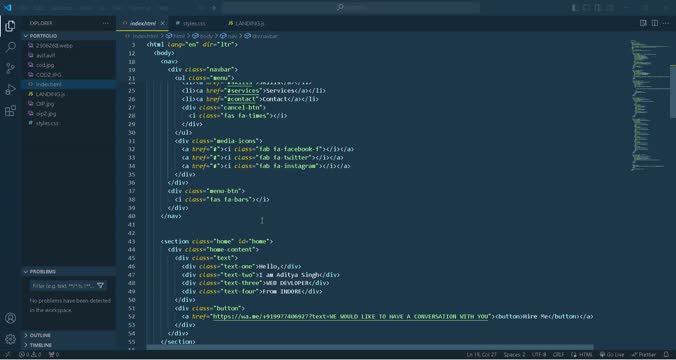Click the open preview to the side icon
This screenshot has height=360, width=676.
(643, 23)
